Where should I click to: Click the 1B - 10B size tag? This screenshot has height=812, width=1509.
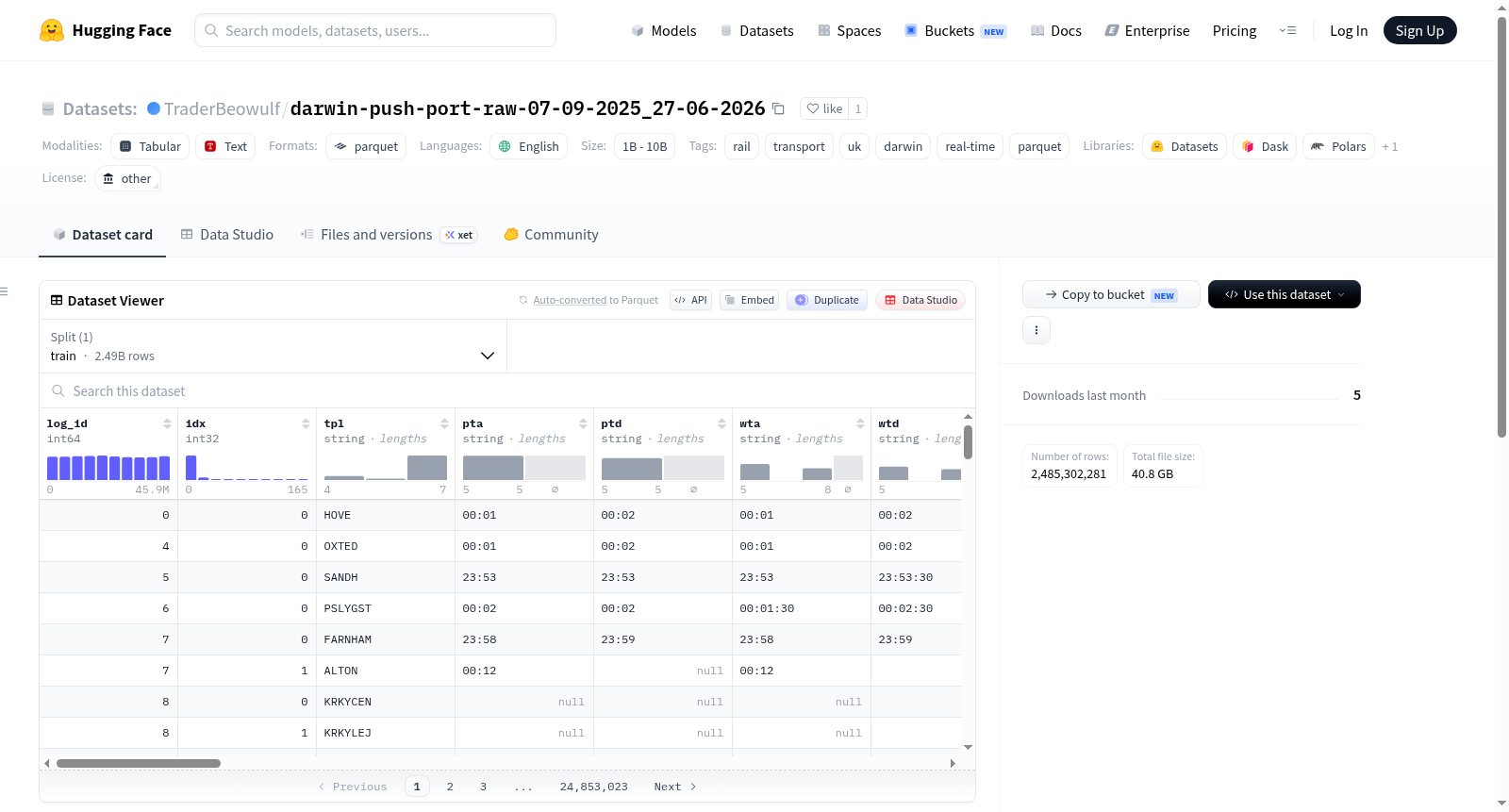[644, 146]
